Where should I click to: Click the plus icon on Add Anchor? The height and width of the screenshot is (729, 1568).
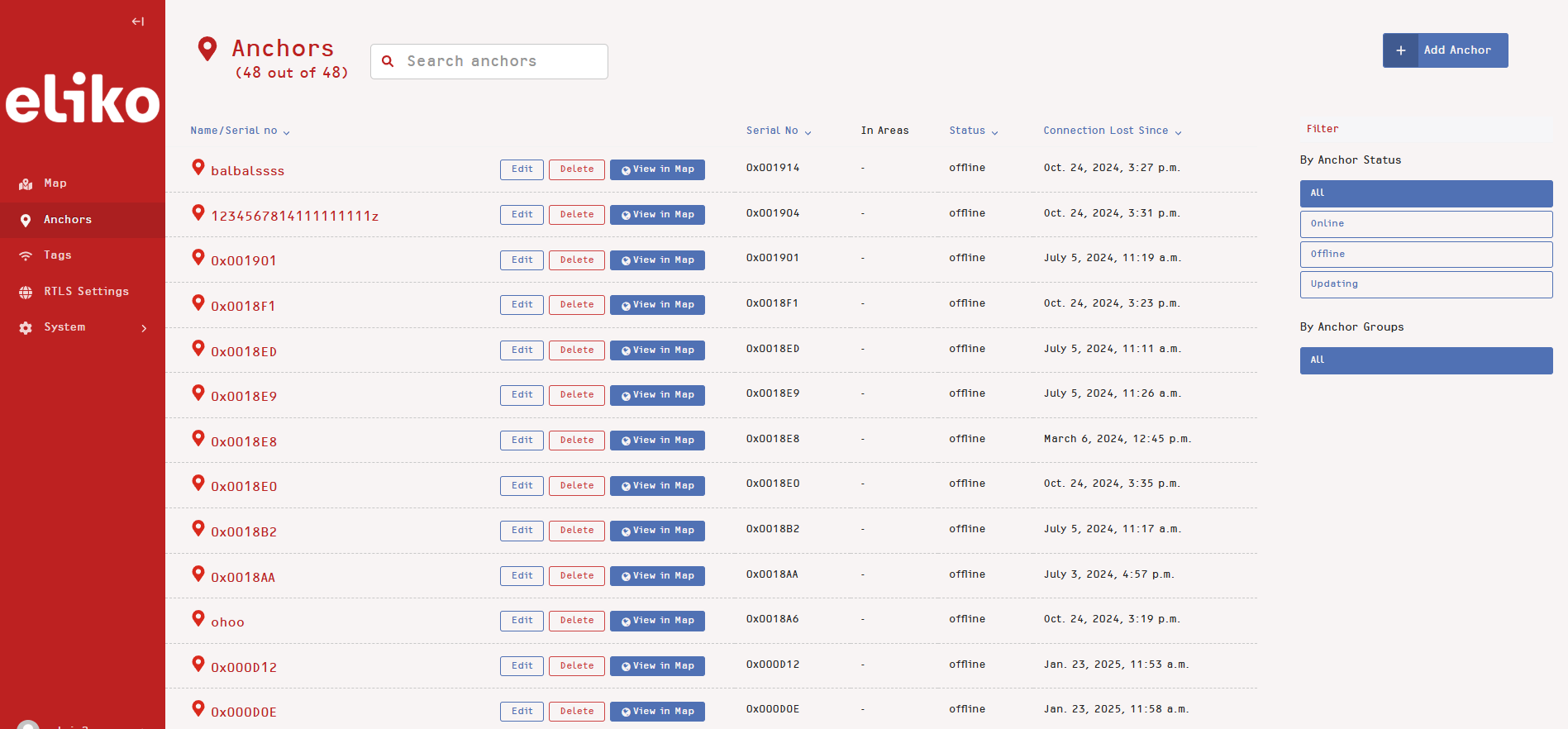click(x=1401, y=50)
